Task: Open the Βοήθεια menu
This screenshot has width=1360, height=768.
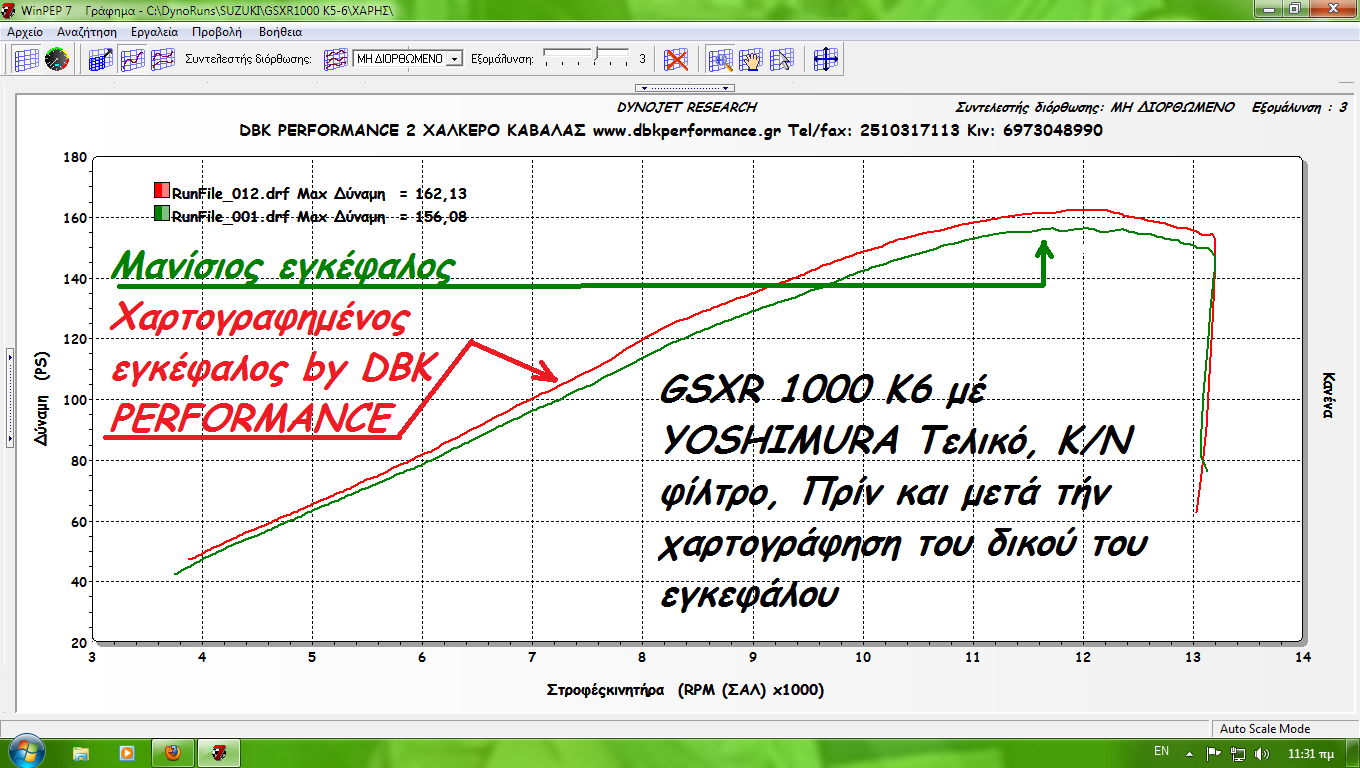Action: tap(280, 32)
